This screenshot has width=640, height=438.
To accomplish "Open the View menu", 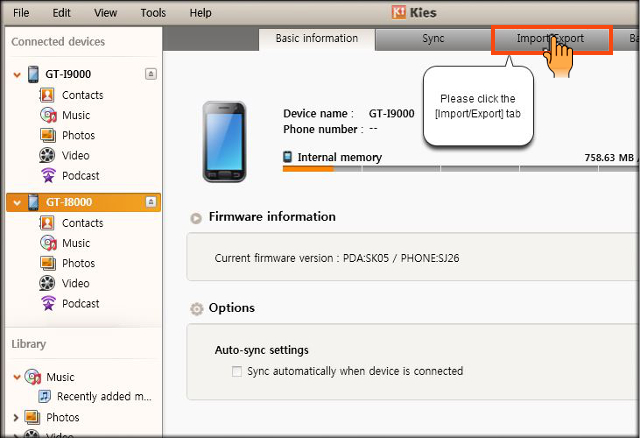I will (x=105, y=13).
